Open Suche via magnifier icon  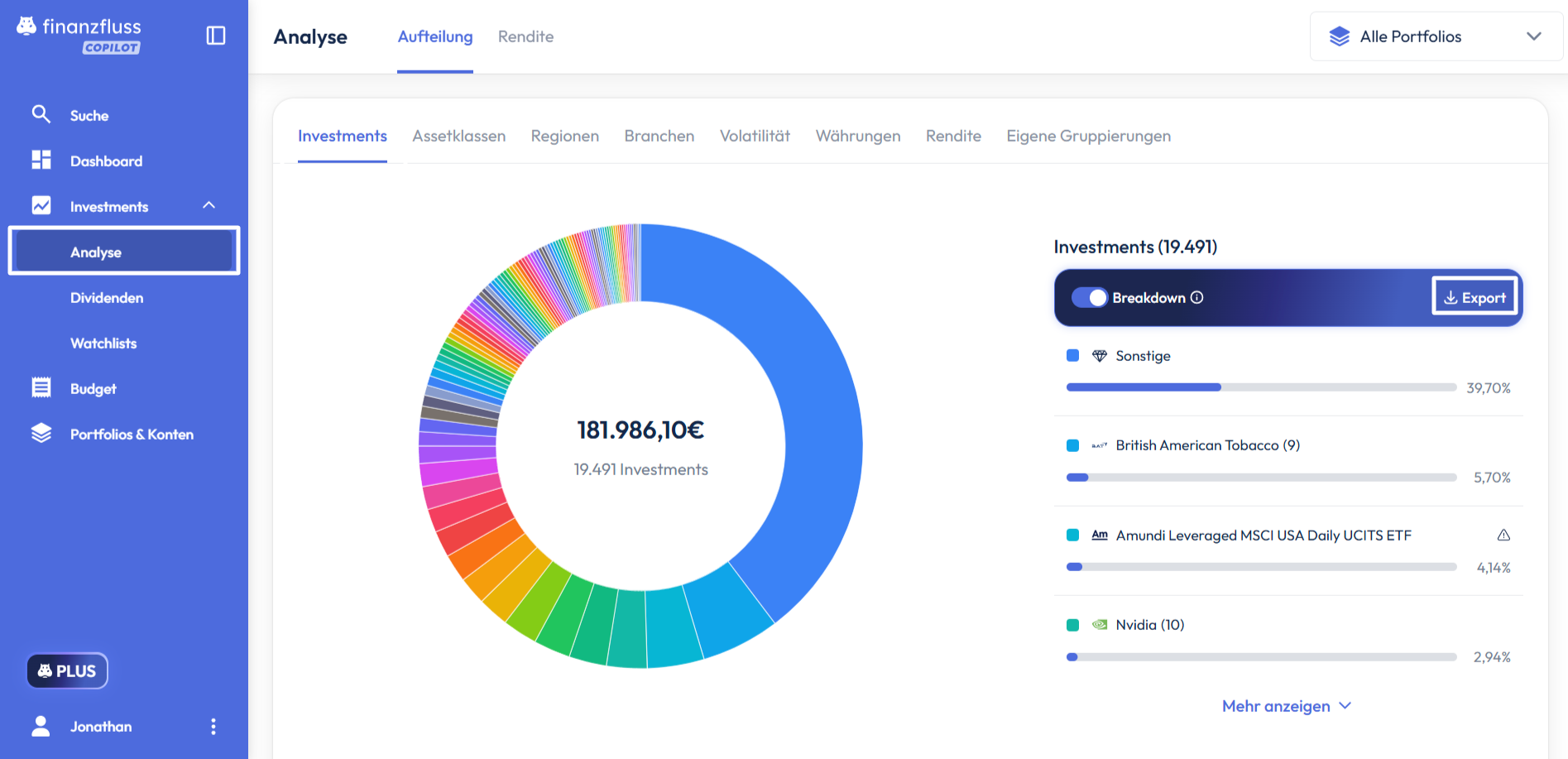coord(41,114)
